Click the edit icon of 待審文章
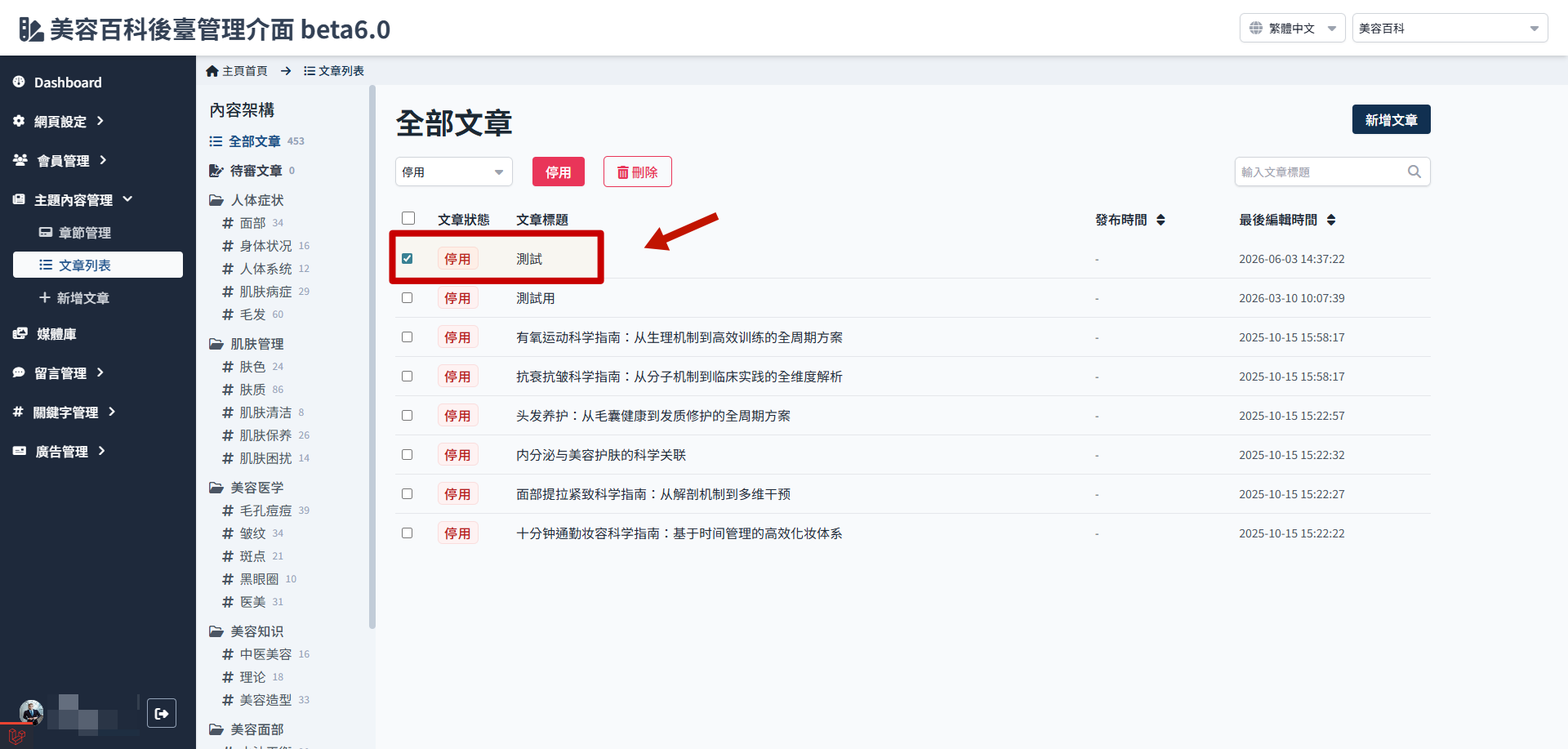 click(216, 171)
